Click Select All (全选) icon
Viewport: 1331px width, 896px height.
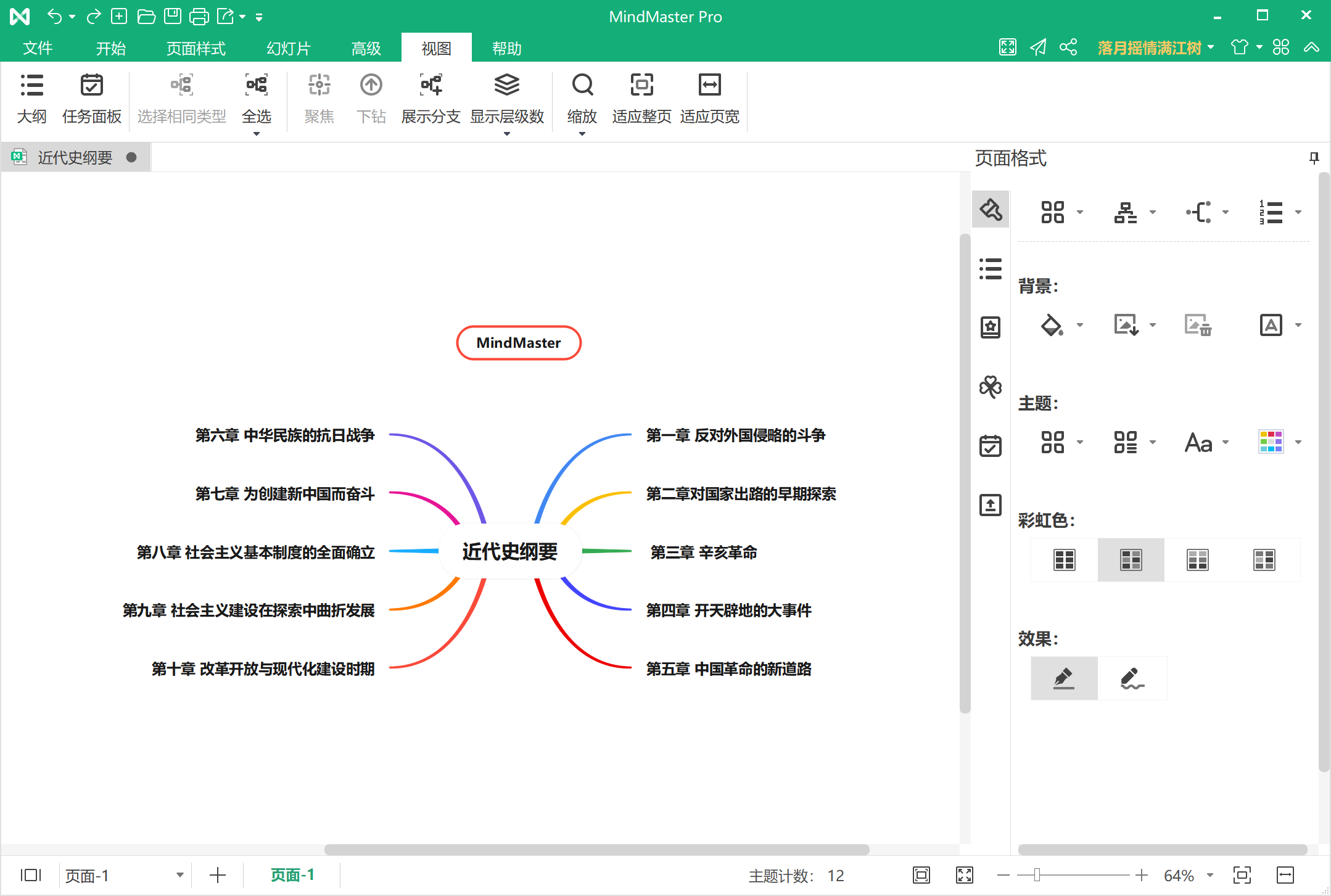coord(257,86)
